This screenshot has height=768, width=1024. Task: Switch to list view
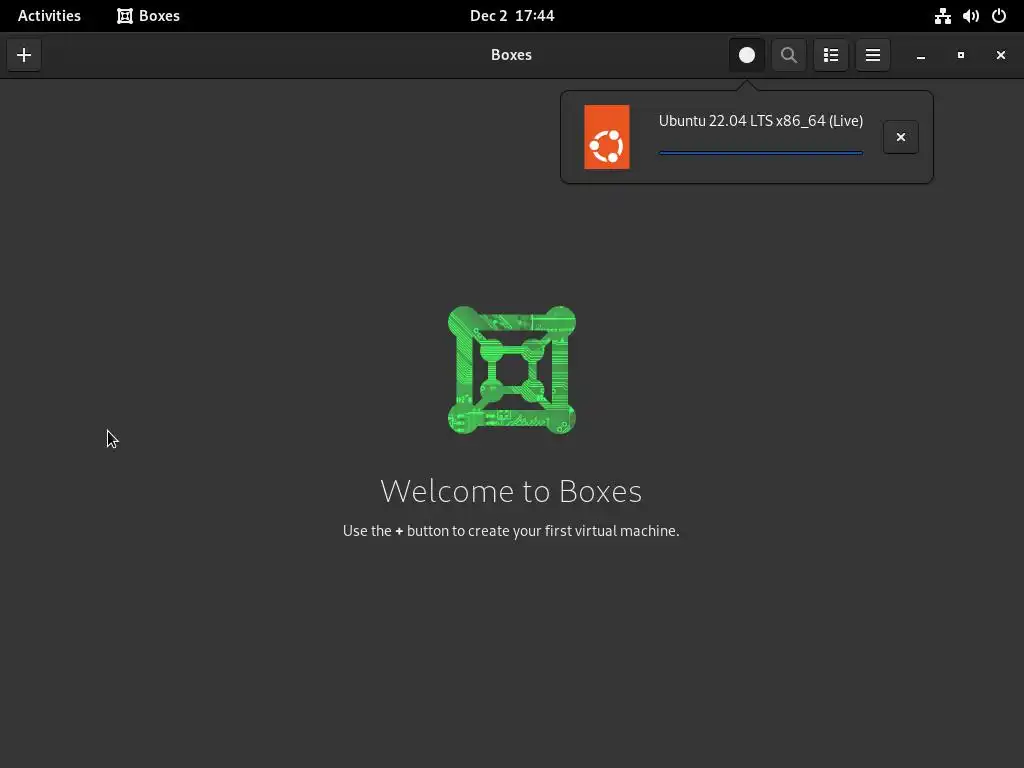click(x=831, y=55)
